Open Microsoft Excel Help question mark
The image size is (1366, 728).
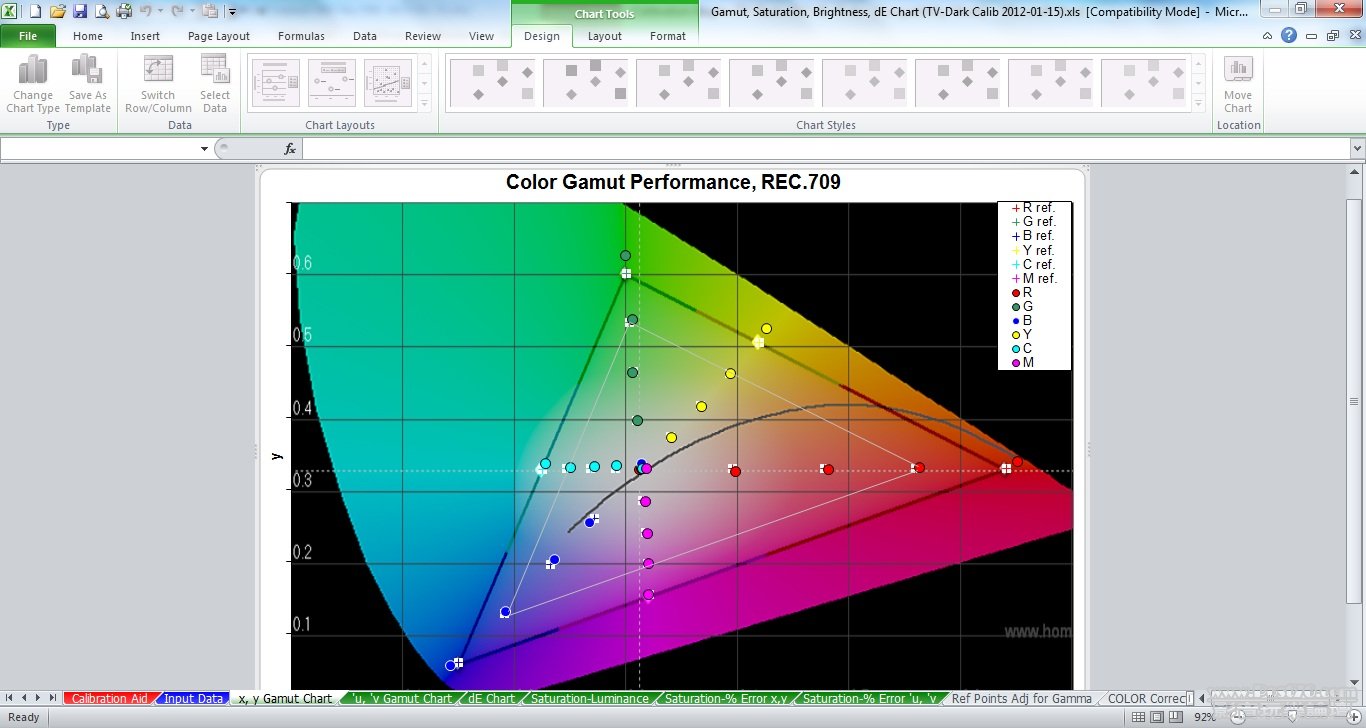1289,35
